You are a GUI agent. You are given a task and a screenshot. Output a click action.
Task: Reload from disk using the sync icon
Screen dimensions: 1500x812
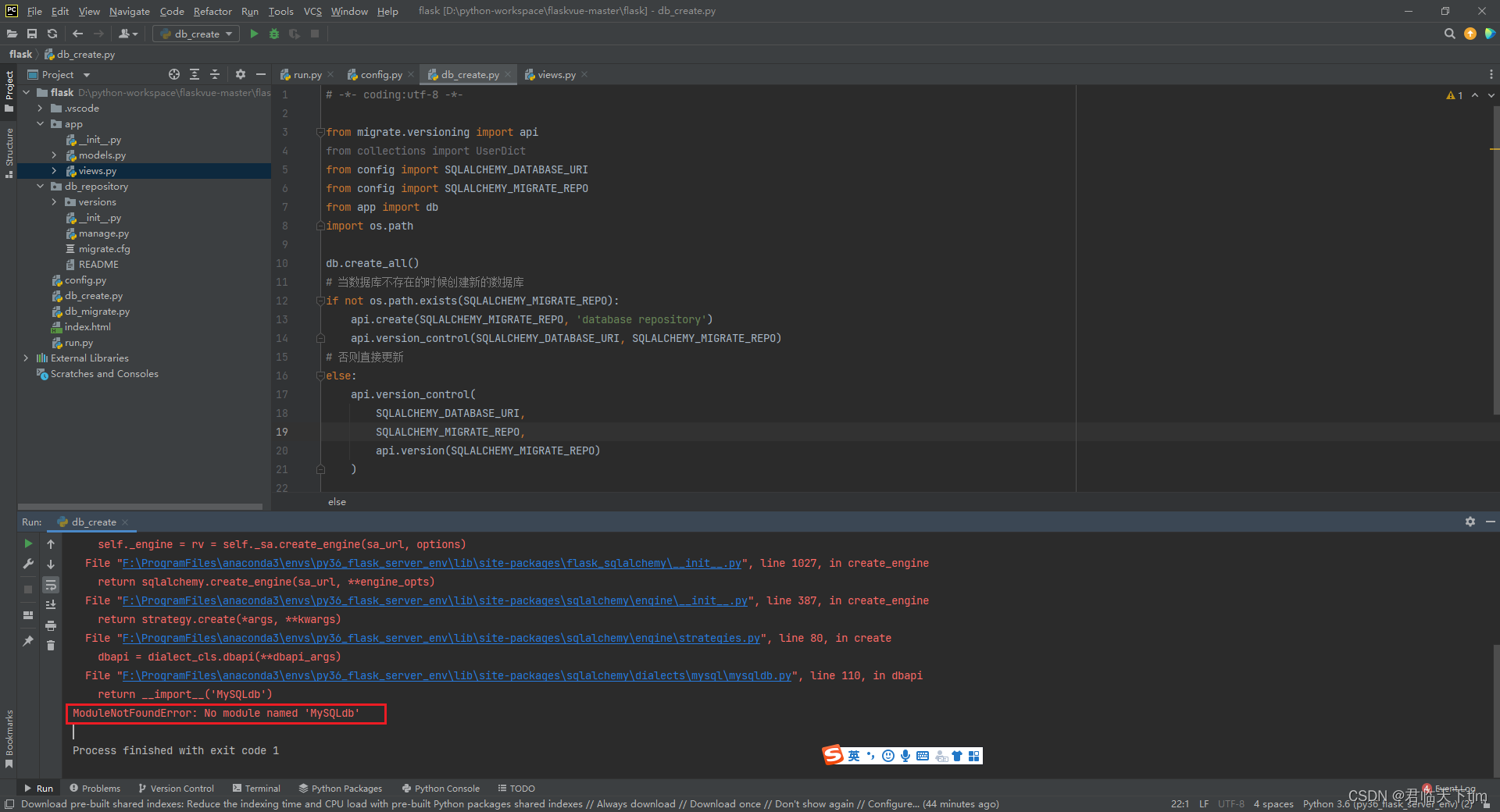[52, 34]
